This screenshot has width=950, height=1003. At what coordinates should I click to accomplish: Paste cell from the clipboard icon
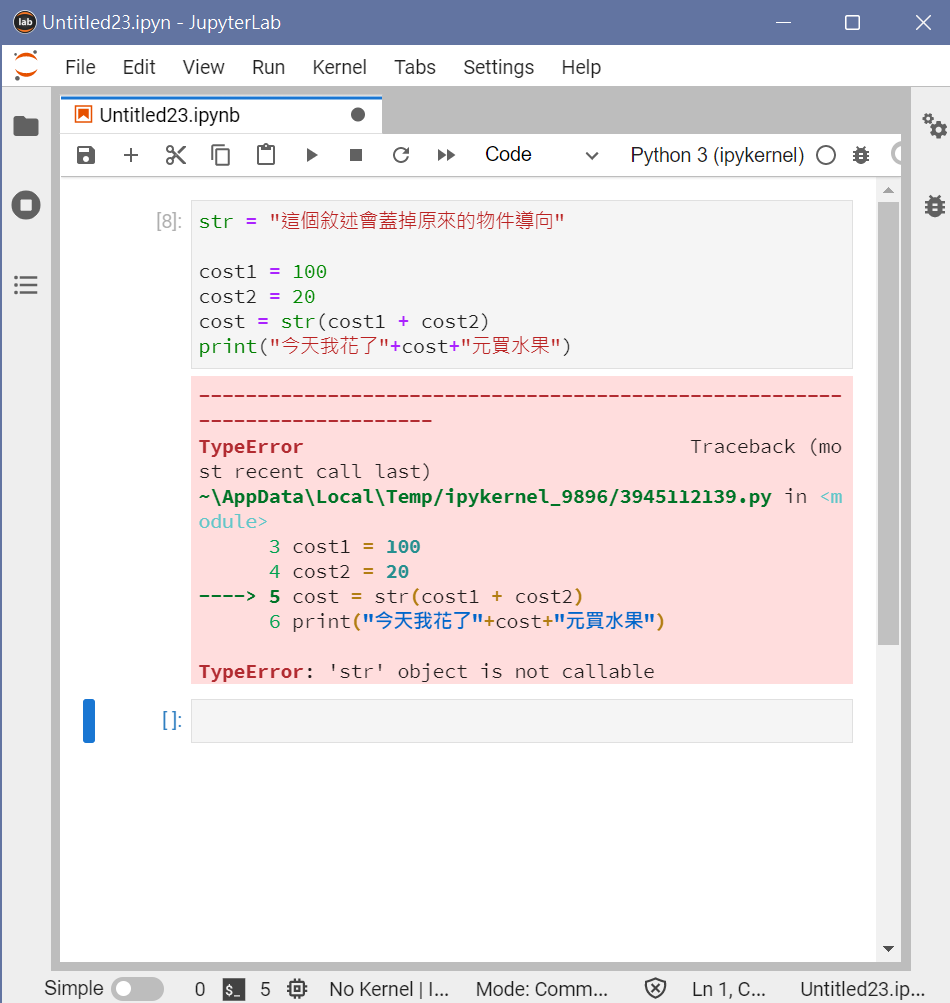tap(265, 154)
